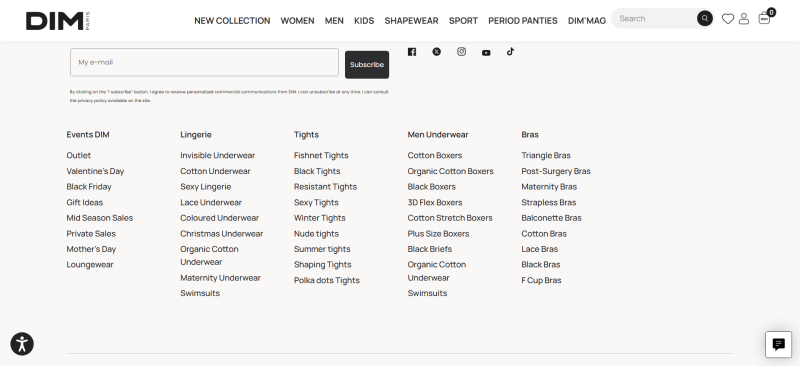Open Post-Surgery Bras link

click(x=556, y=171)
